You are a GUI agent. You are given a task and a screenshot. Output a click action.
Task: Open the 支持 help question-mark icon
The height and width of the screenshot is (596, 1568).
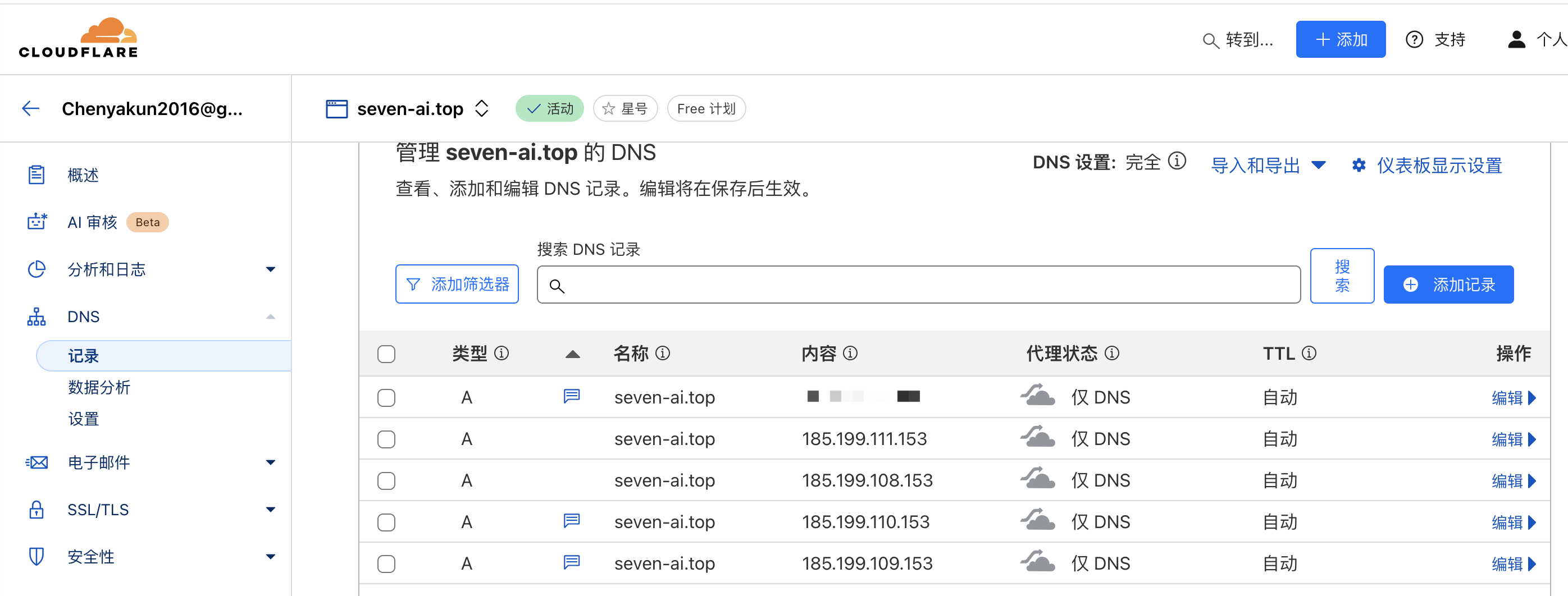click(x=1414, y=39)
